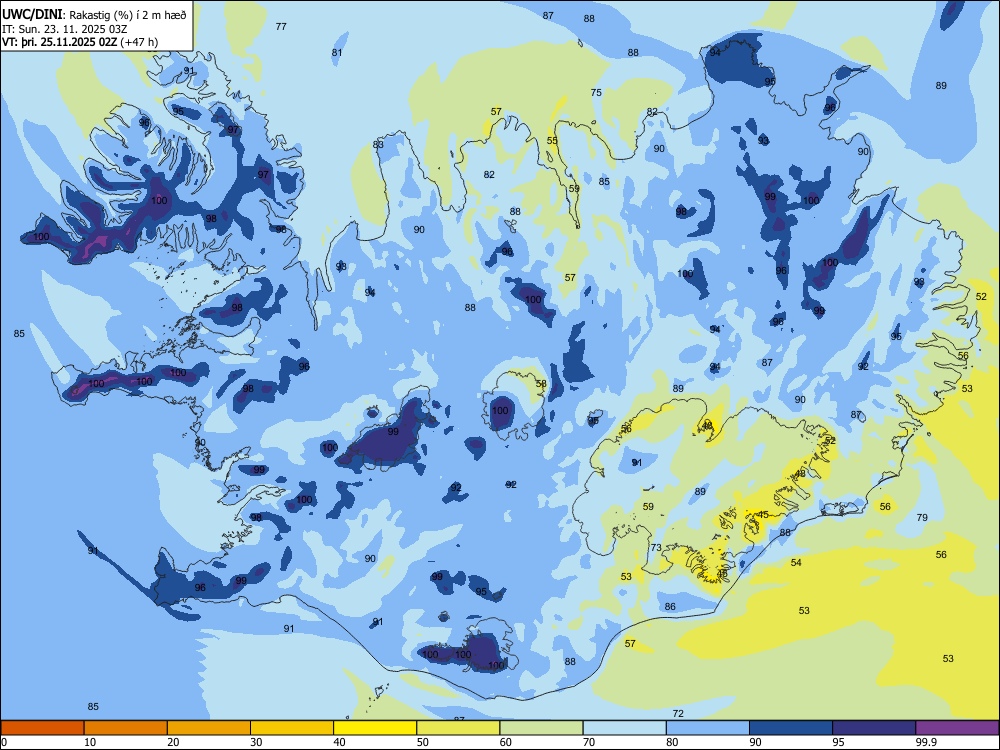Click the medium blue 80–90 legend swatch
The image size is (1000, 750).
coord(708,728)
